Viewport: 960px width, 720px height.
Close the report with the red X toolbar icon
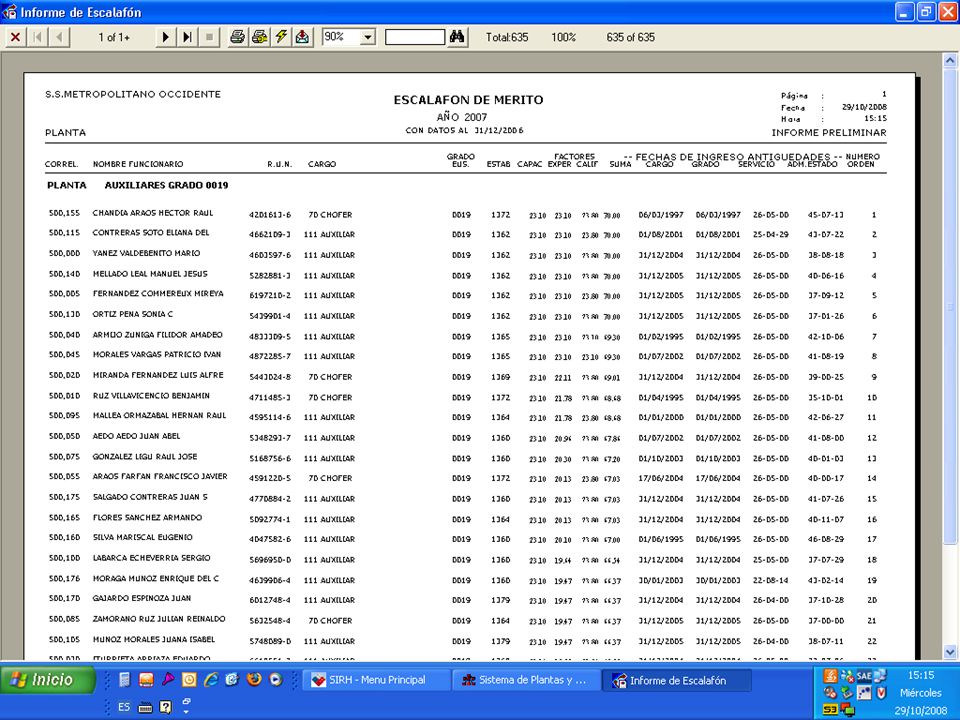point(15,37)
